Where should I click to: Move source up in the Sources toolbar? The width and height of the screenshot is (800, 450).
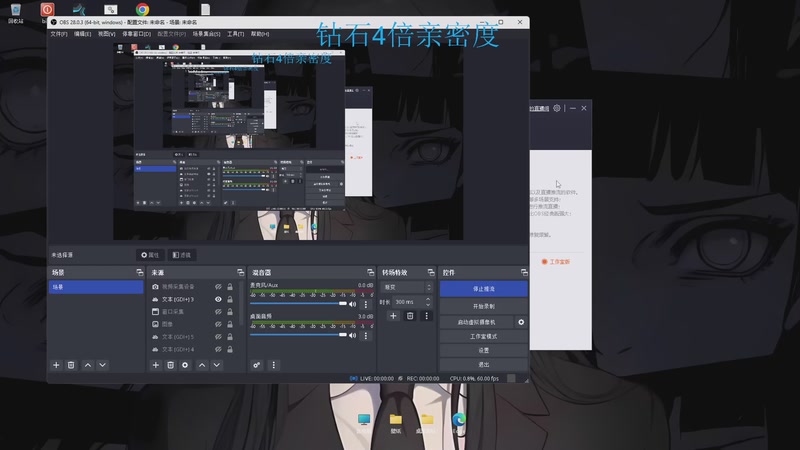tap(202, 365)
